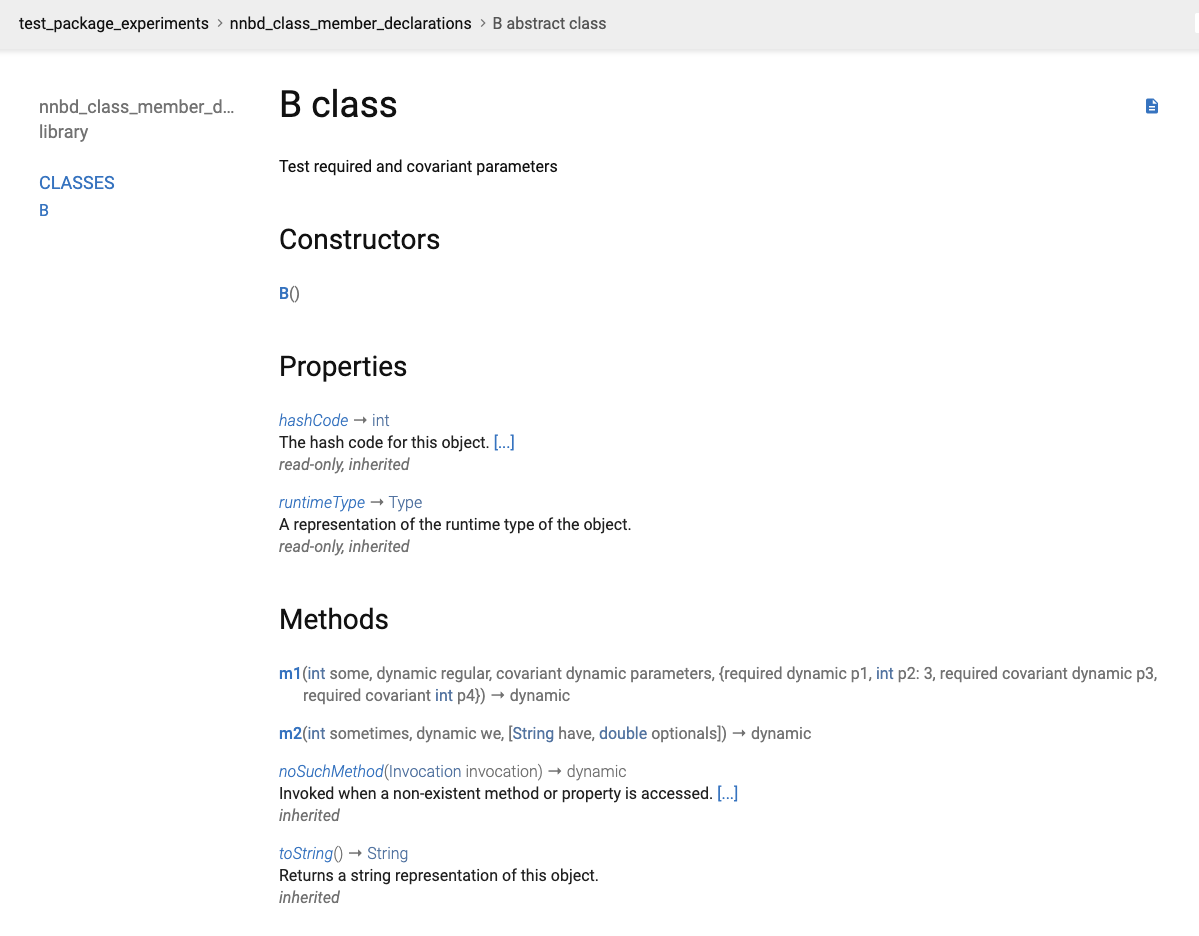Viewport: 1199px width, 936px height.
Task: Open the Invocation parameter type link
Action: pos(425,771)
